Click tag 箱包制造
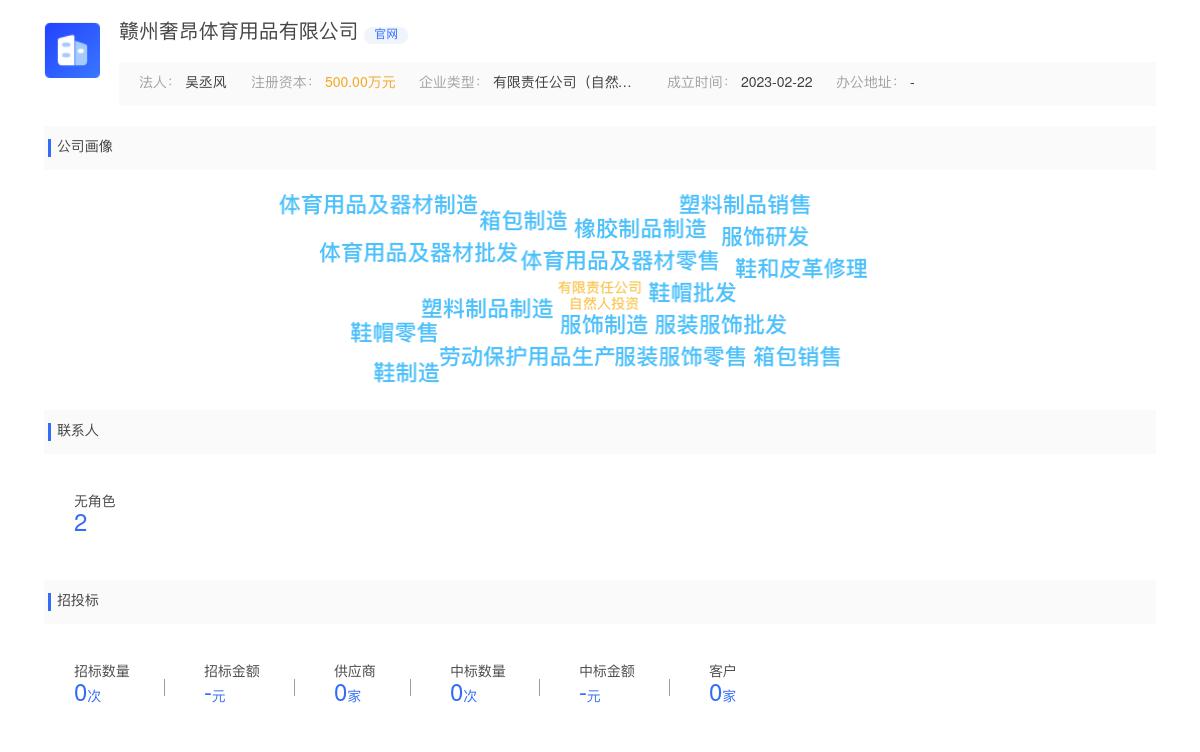The image size is (1200, 752). 523,221
